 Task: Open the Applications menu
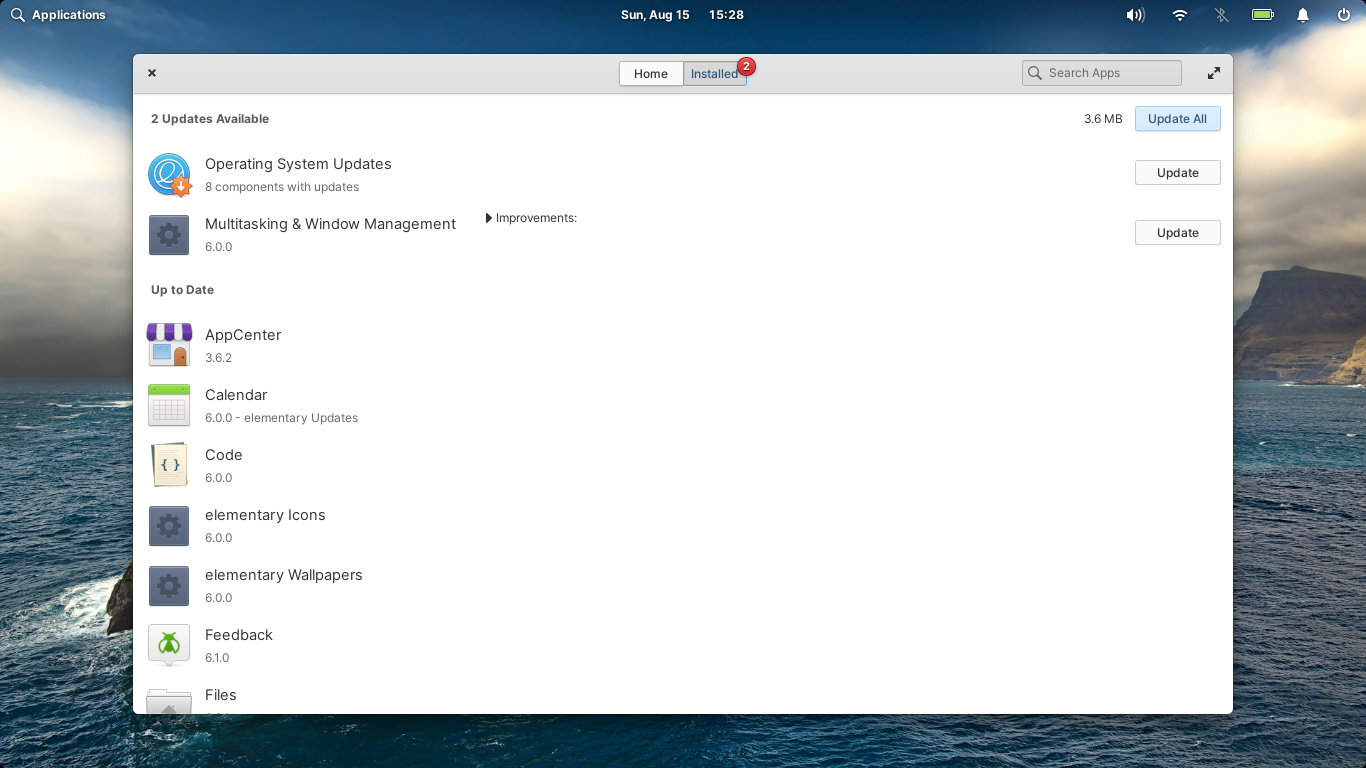[x=58, y=15]
